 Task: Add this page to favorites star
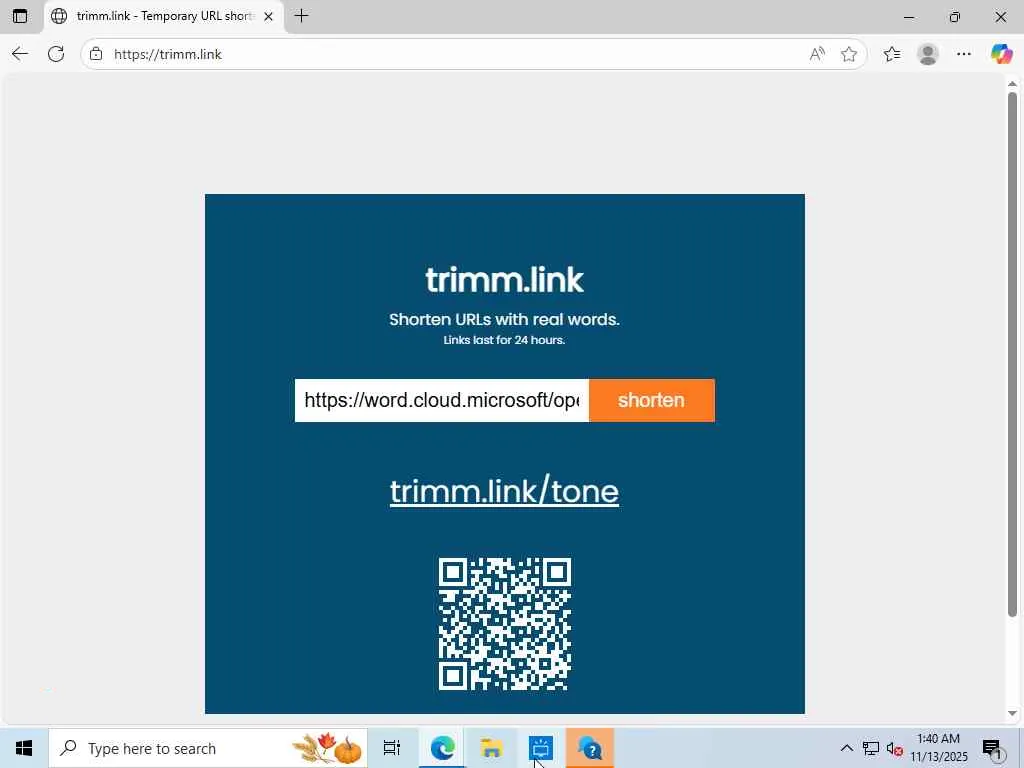click(x=849, y=54)
